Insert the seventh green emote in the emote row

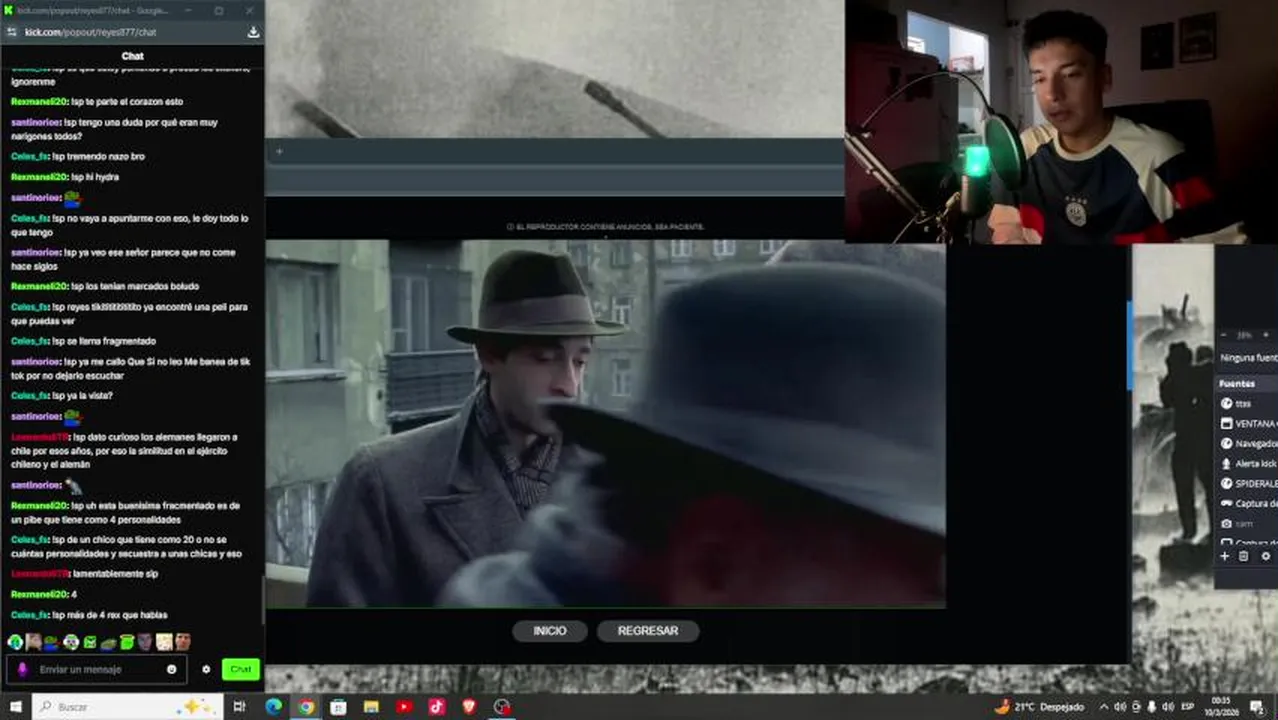127,642
